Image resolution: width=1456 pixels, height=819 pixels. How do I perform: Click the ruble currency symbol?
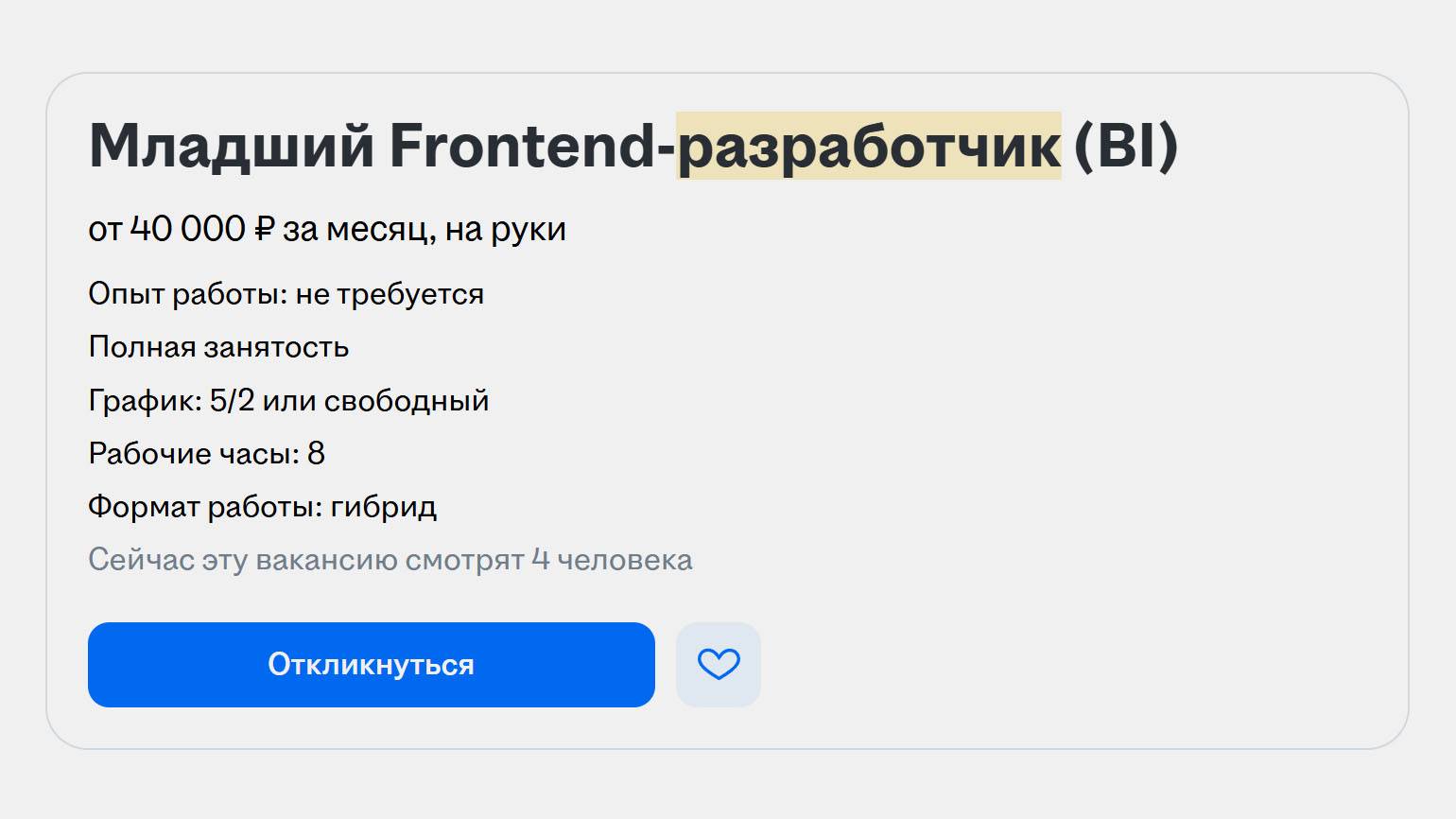click(264, 229)
